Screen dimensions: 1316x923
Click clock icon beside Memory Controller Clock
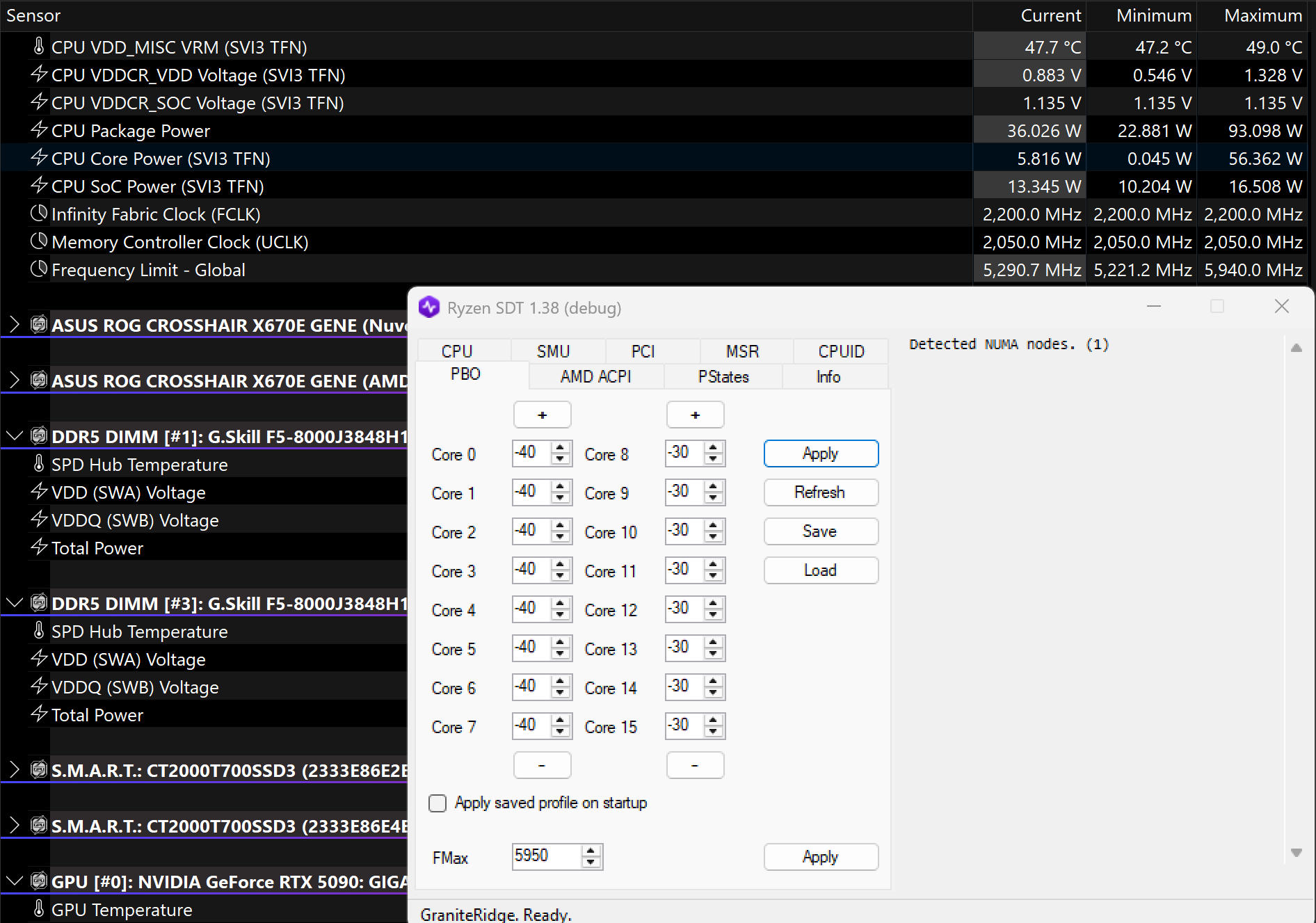coord(39,241)
